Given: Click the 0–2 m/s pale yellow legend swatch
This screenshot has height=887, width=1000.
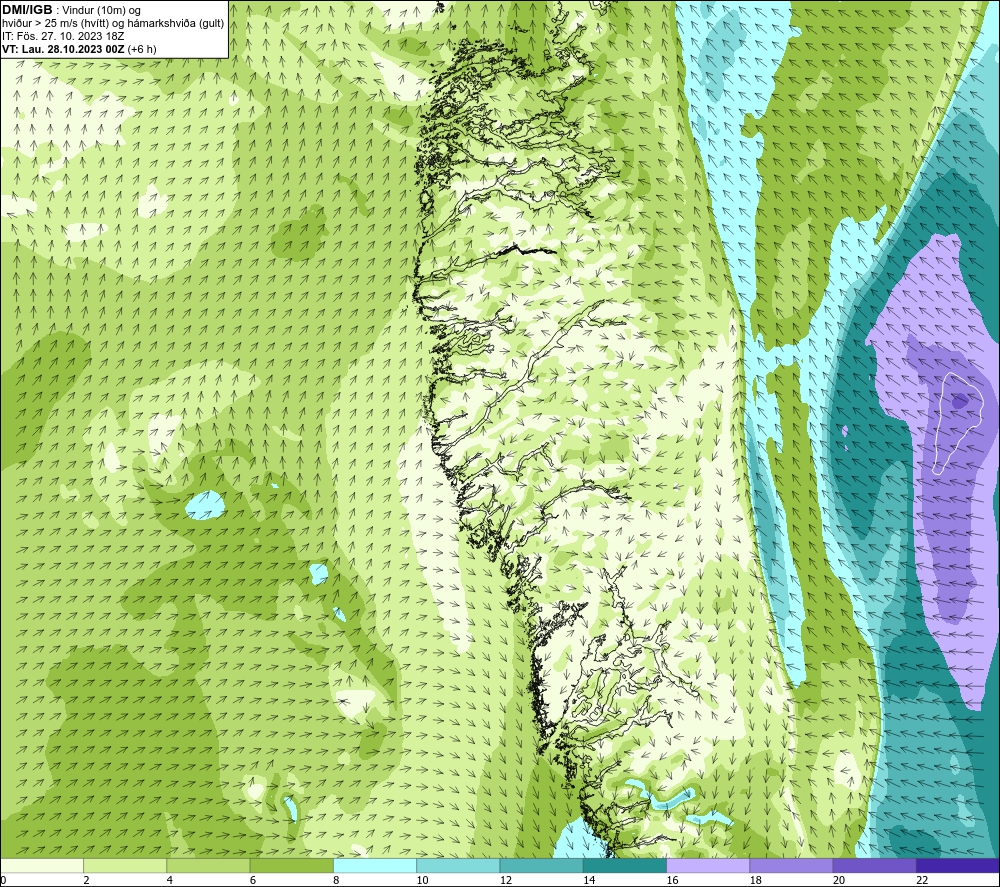Looking at the screenshot, I should pos(42,865).
